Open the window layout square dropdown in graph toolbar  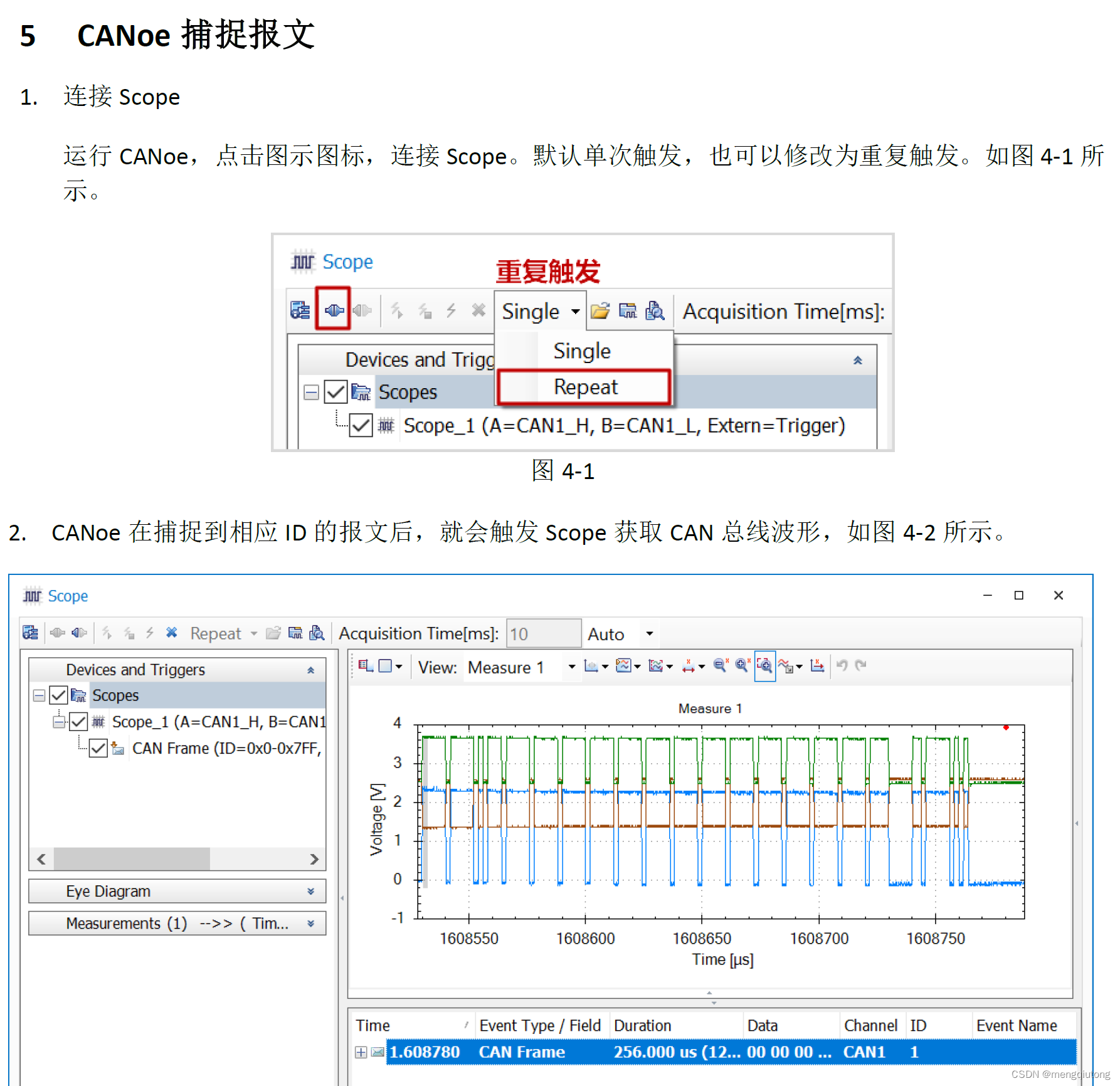(391, 666)
